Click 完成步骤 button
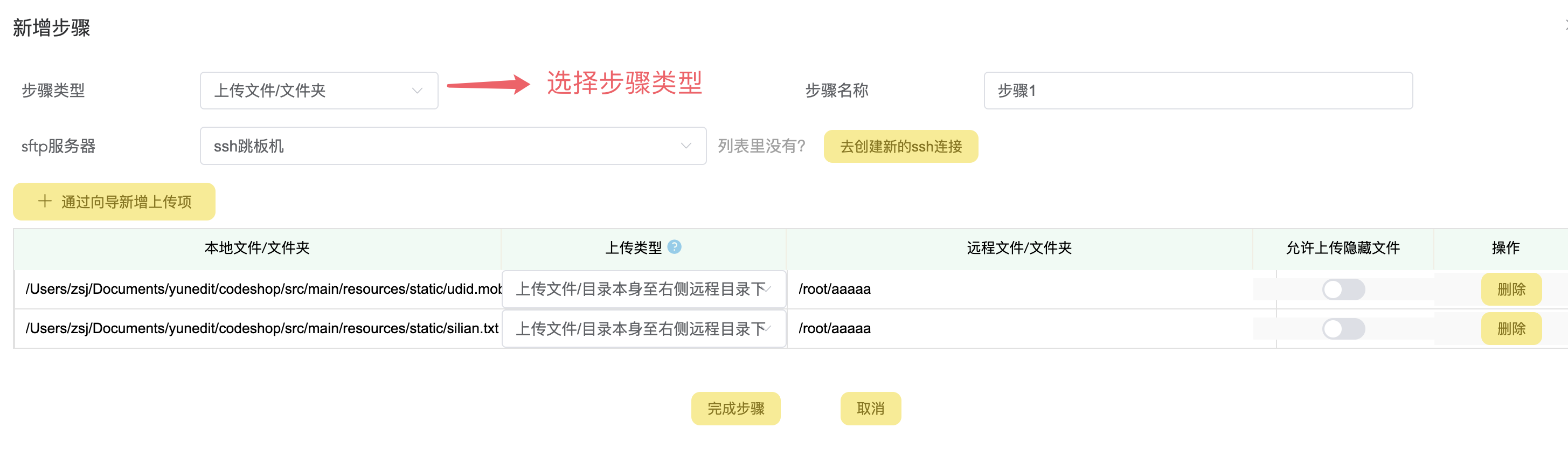 [x=736, y=408]
